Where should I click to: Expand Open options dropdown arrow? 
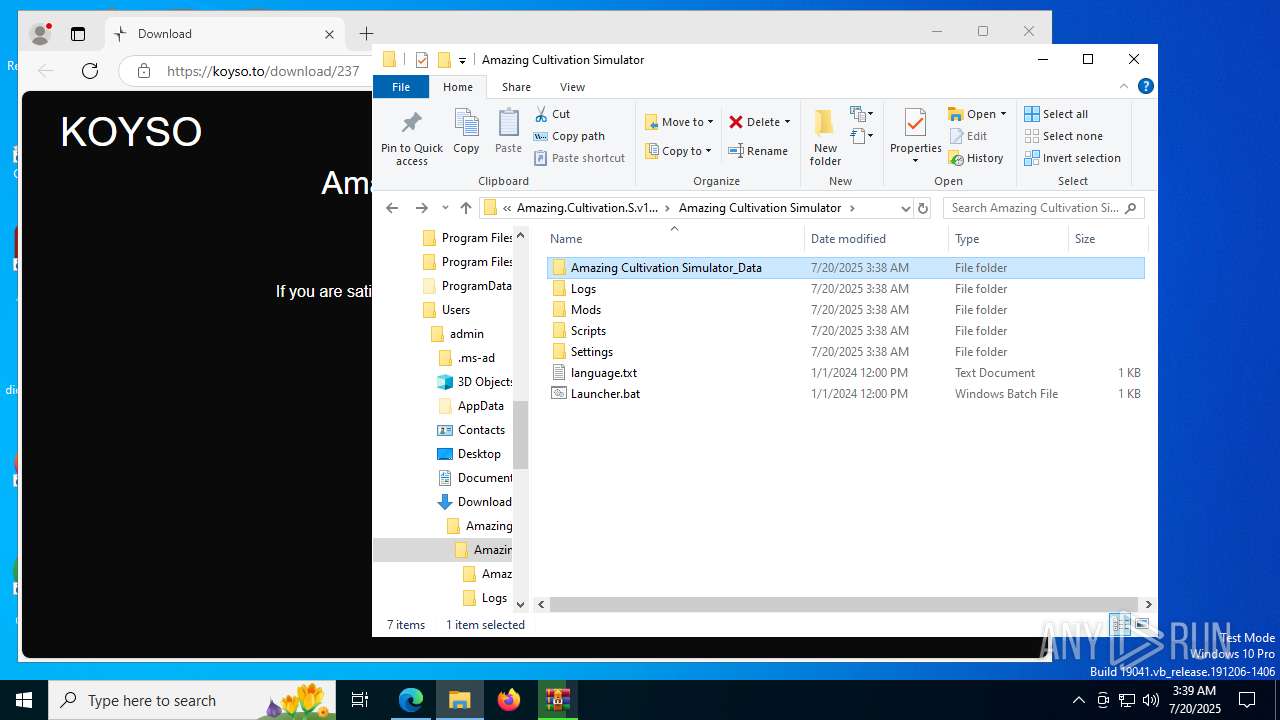point(1003,114)
